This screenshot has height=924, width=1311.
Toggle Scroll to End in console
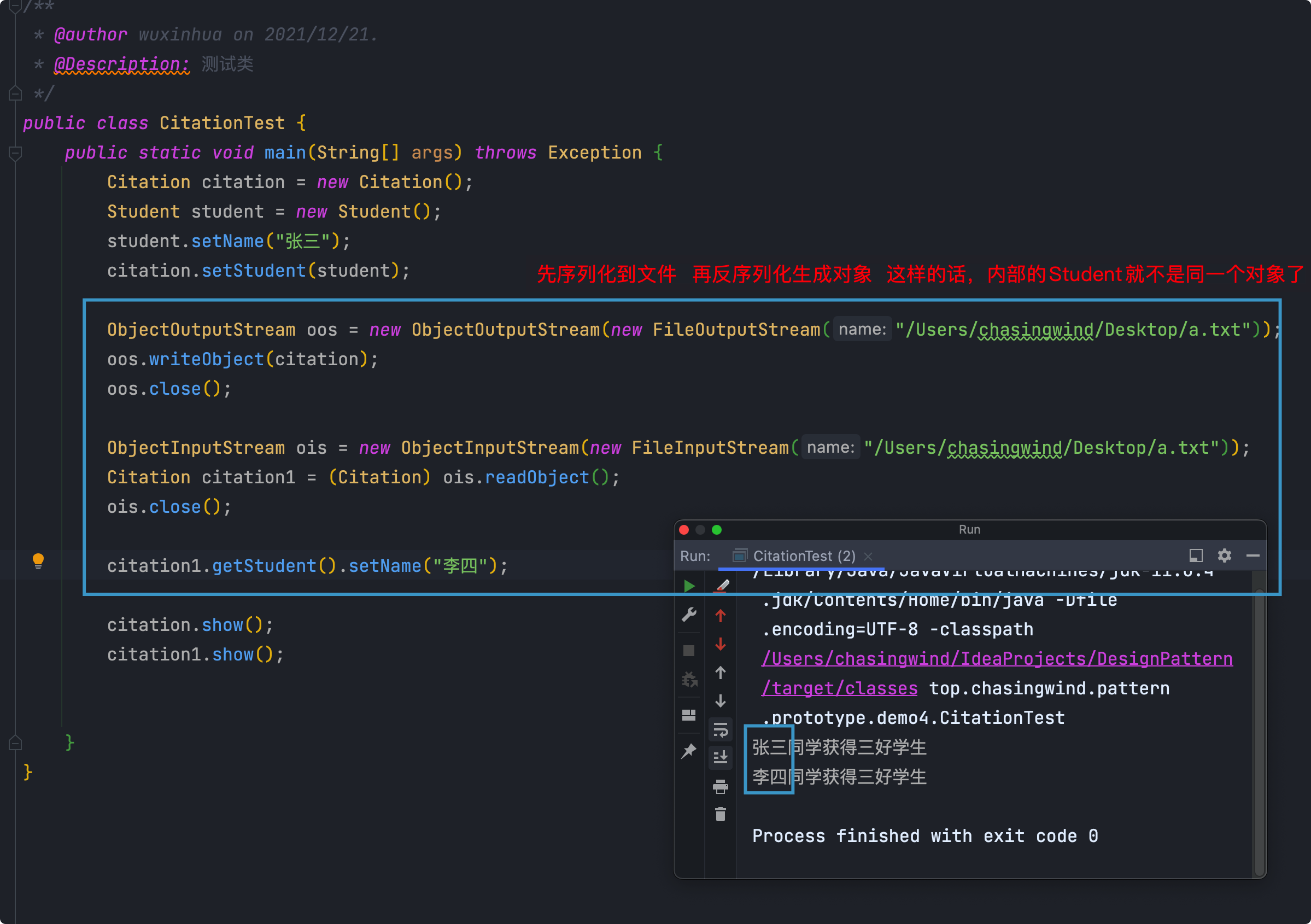(x=721, y=758)
